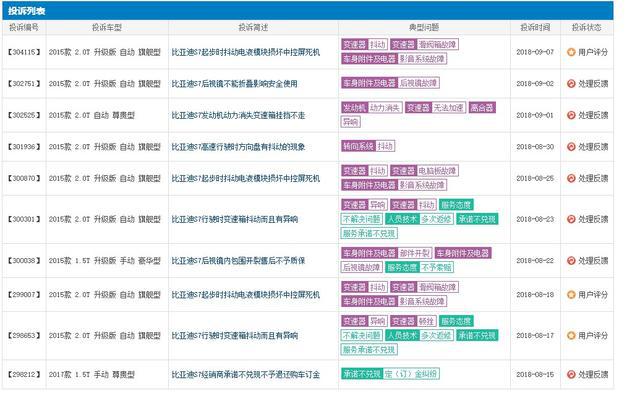Click the 转向系统 抖动 tag
This screenshot has width=640, height=393.
(x=368, y=146)
